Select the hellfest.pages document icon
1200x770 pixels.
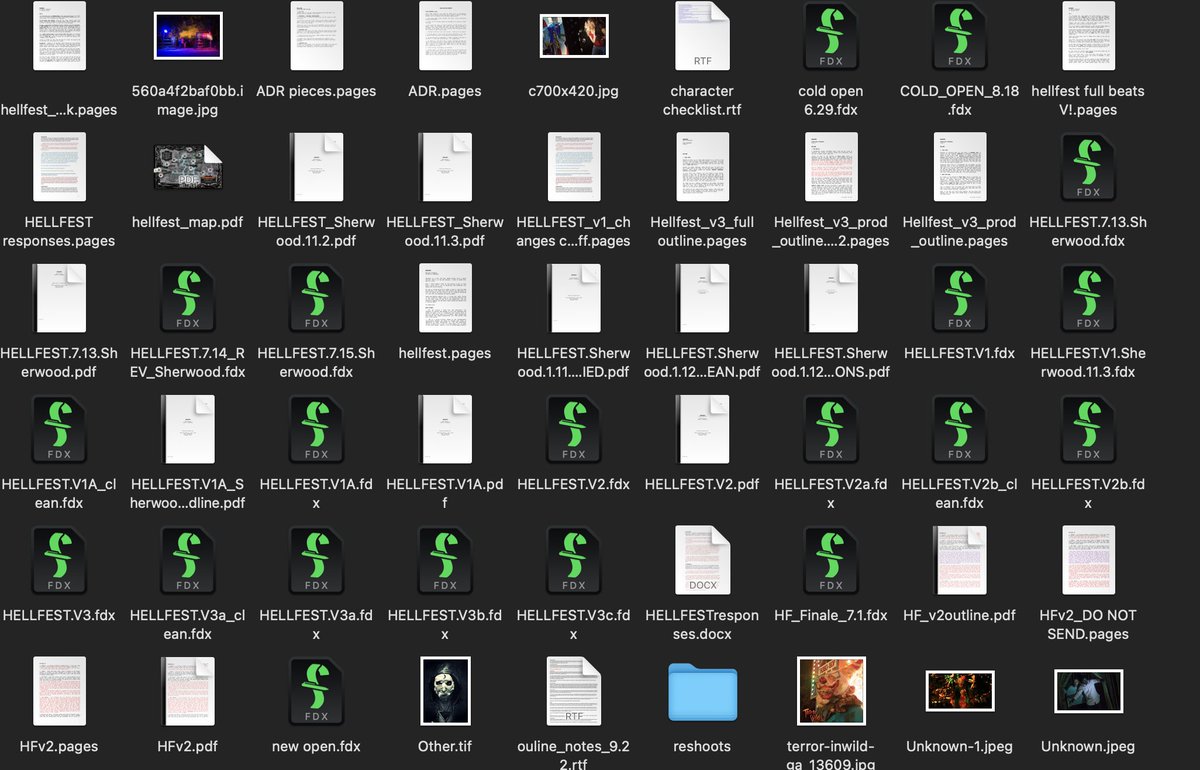pos(445,298)
